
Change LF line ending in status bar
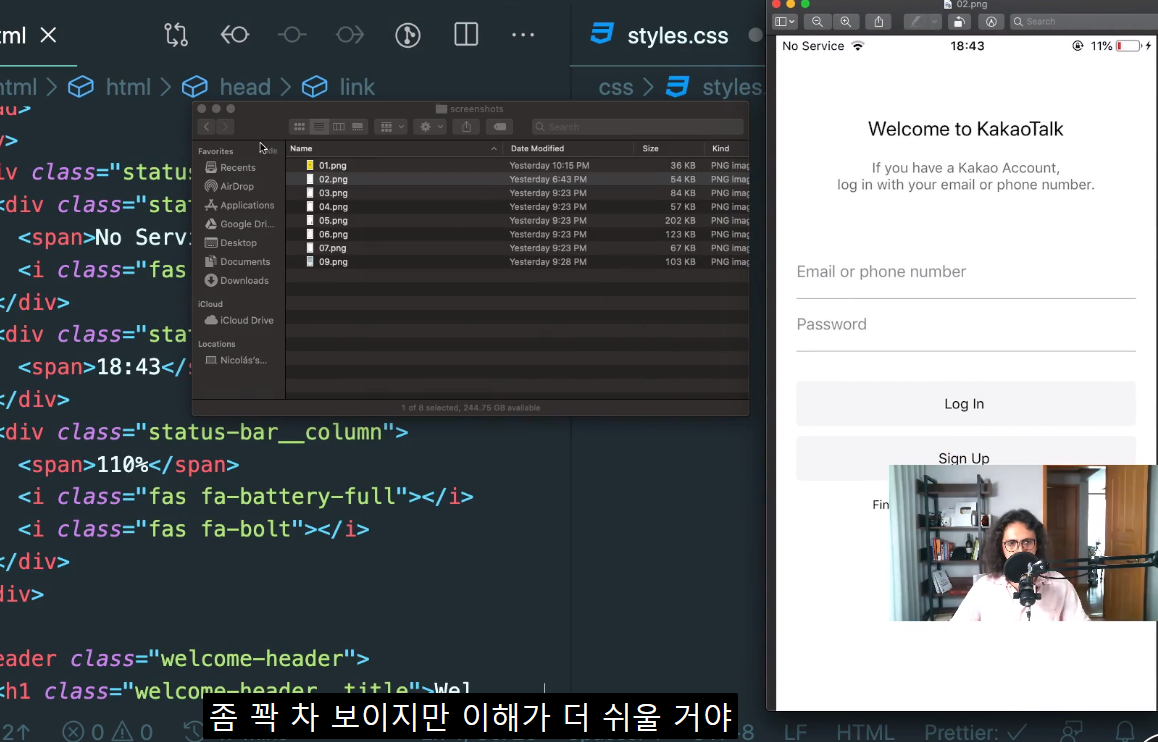(795, 733)
